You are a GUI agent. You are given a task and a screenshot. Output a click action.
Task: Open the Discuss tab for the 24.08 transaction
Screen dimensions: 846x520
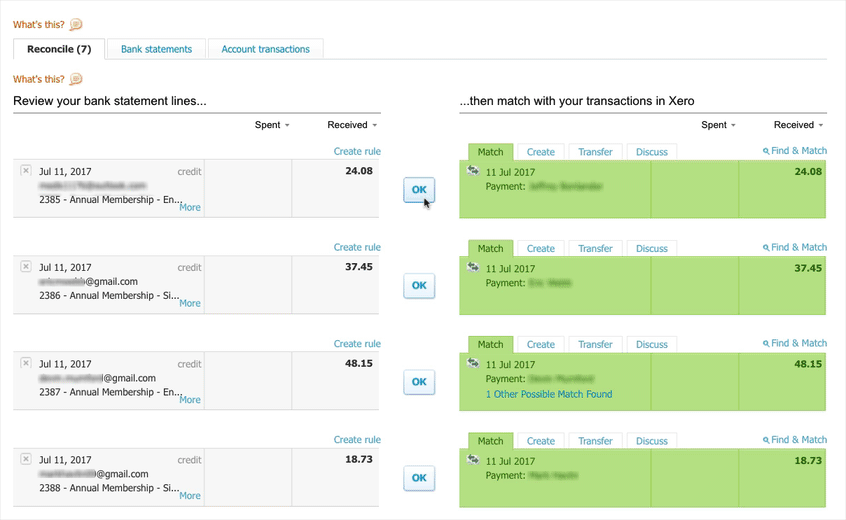point(652,152)
